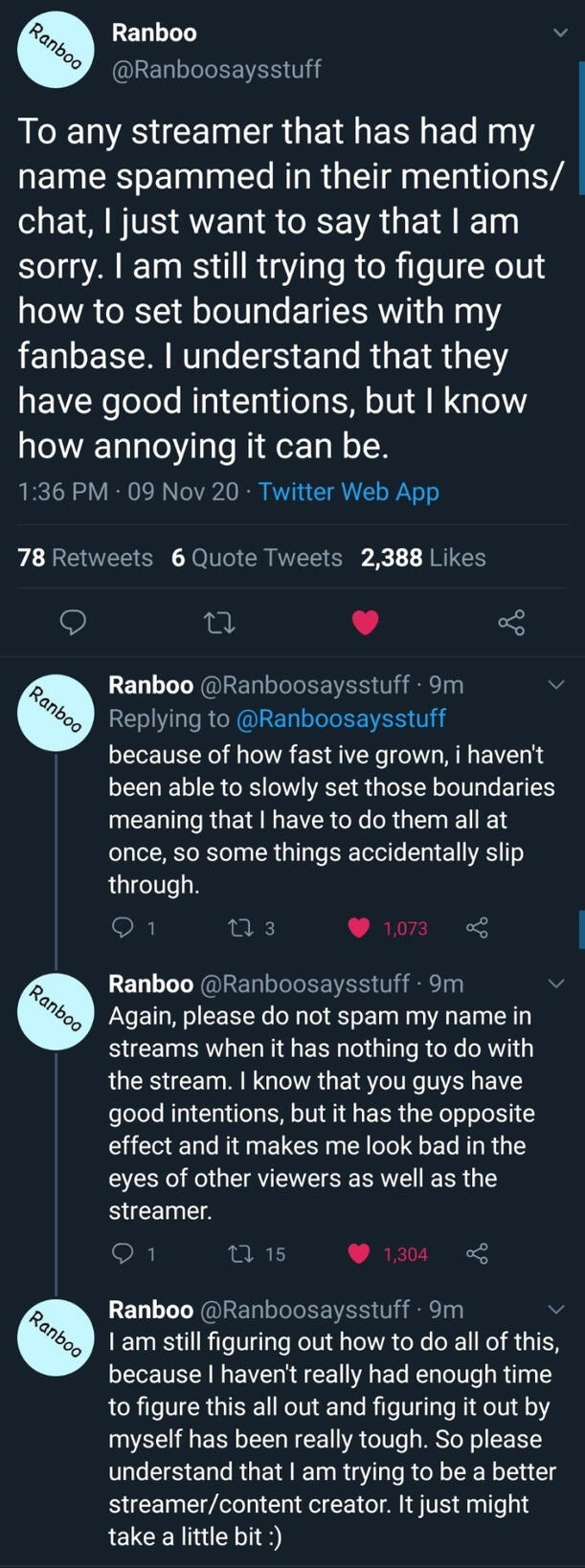Screen dimensions: 585x1568
Task: View the 78 Retweets list
Action: click(85, 558)
